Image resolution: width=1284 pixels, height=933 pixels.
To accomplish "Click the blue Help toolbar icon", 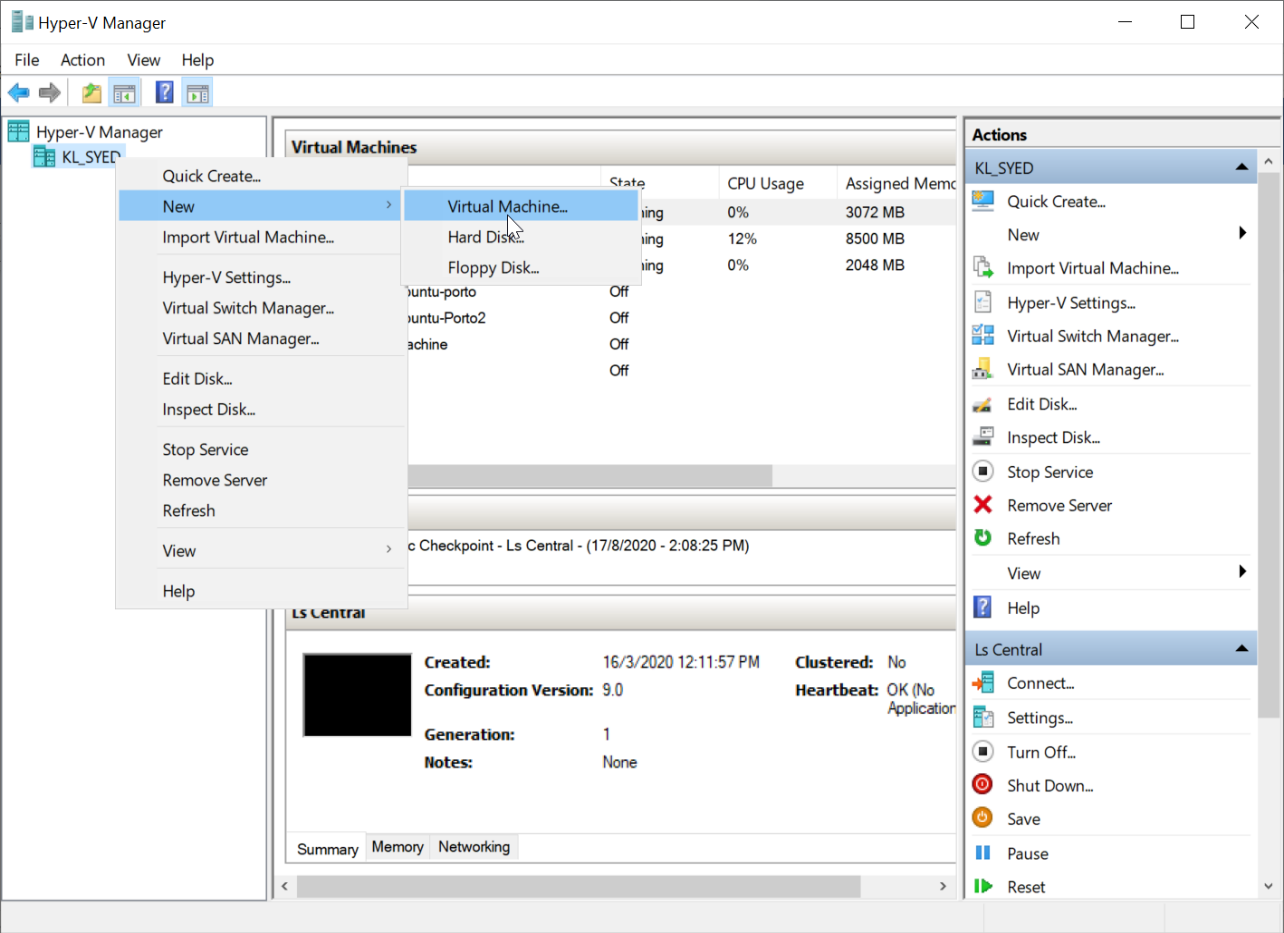I will pyautogui.click(x=165, y=93).
